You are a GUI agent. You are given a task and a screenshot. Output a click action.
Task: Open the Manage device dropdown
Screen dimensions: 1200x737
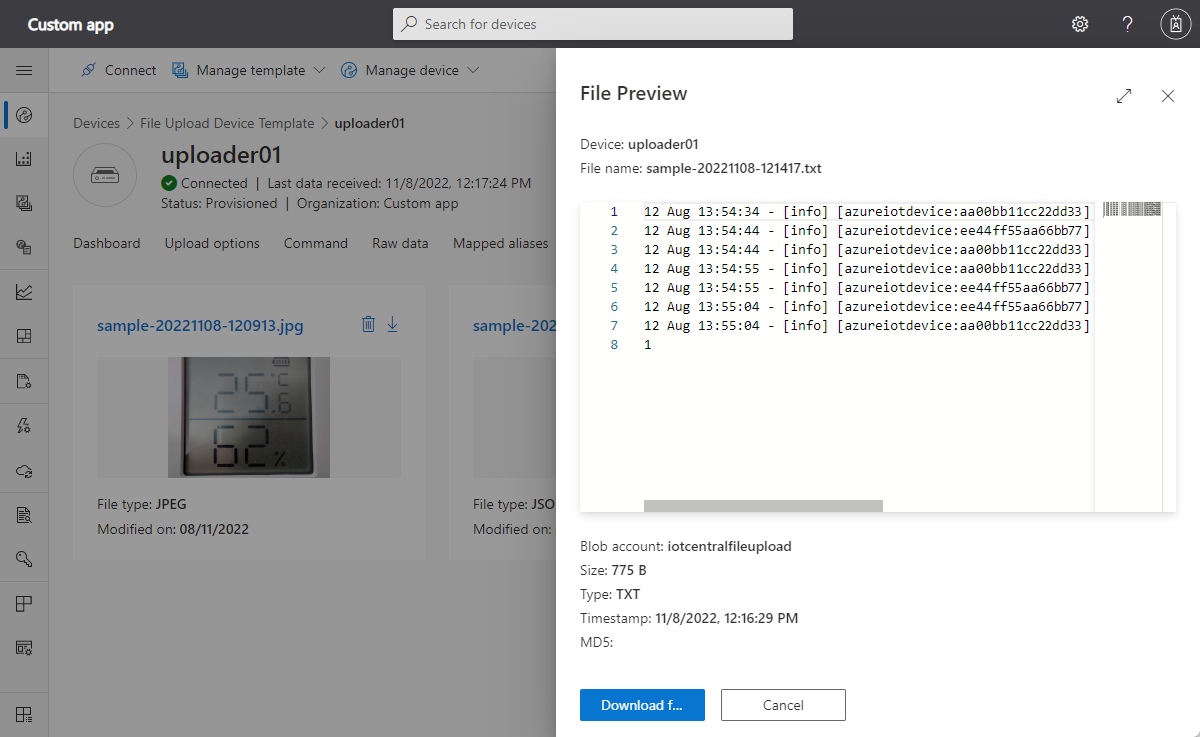(412, 70)
